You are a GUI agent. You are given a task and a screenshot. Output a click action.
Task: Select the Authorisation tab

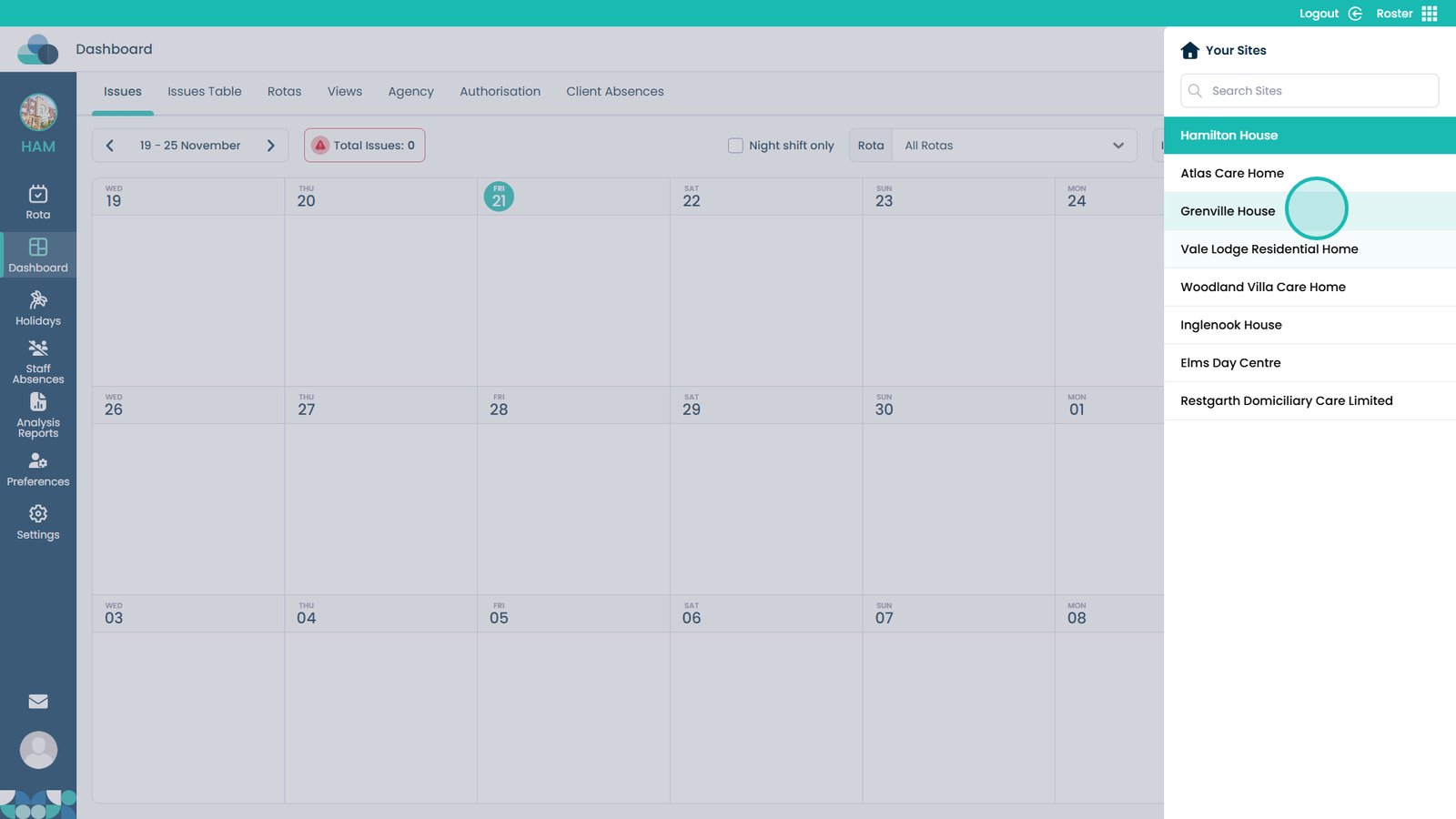coord(500,92)
